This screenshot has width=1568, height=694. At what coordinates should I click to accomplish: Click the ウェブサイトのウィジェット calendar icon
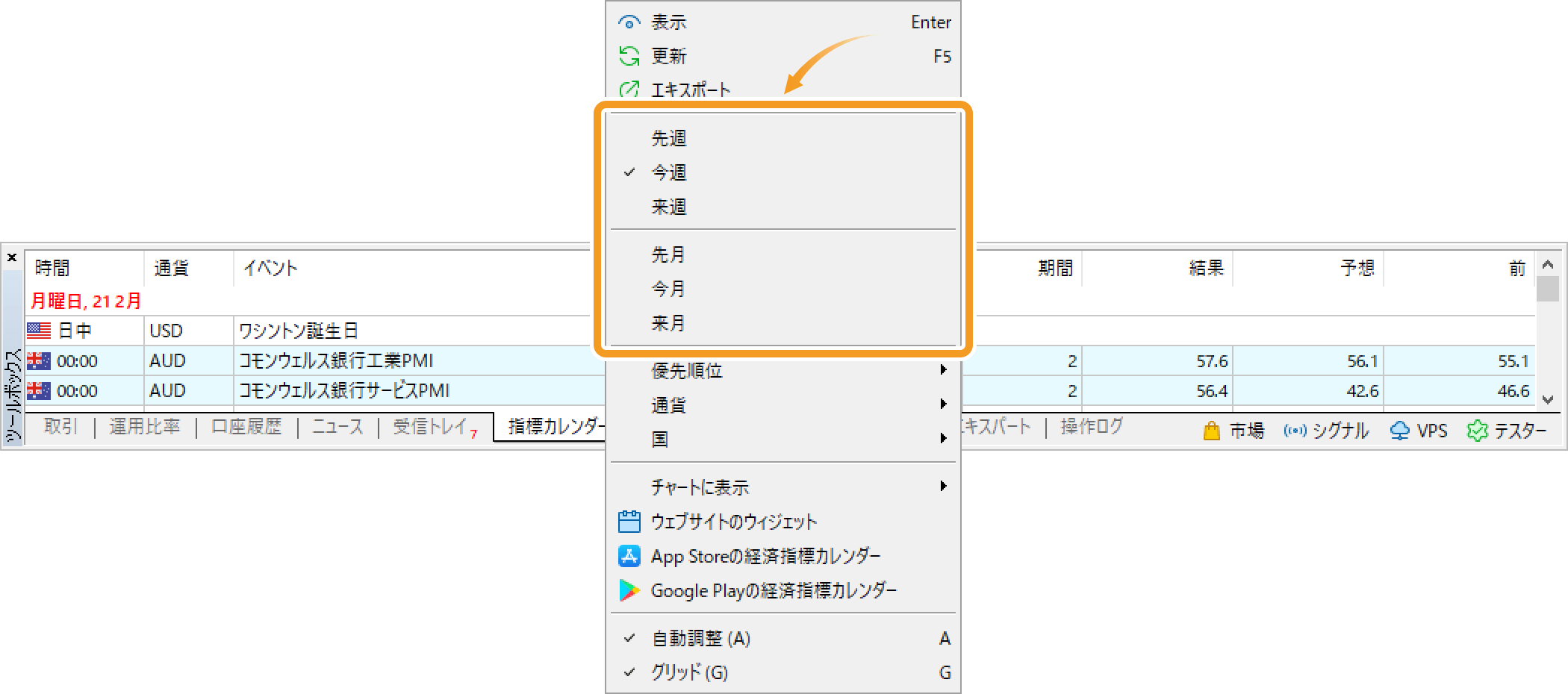pyautogui.click(x=629, y=521)
